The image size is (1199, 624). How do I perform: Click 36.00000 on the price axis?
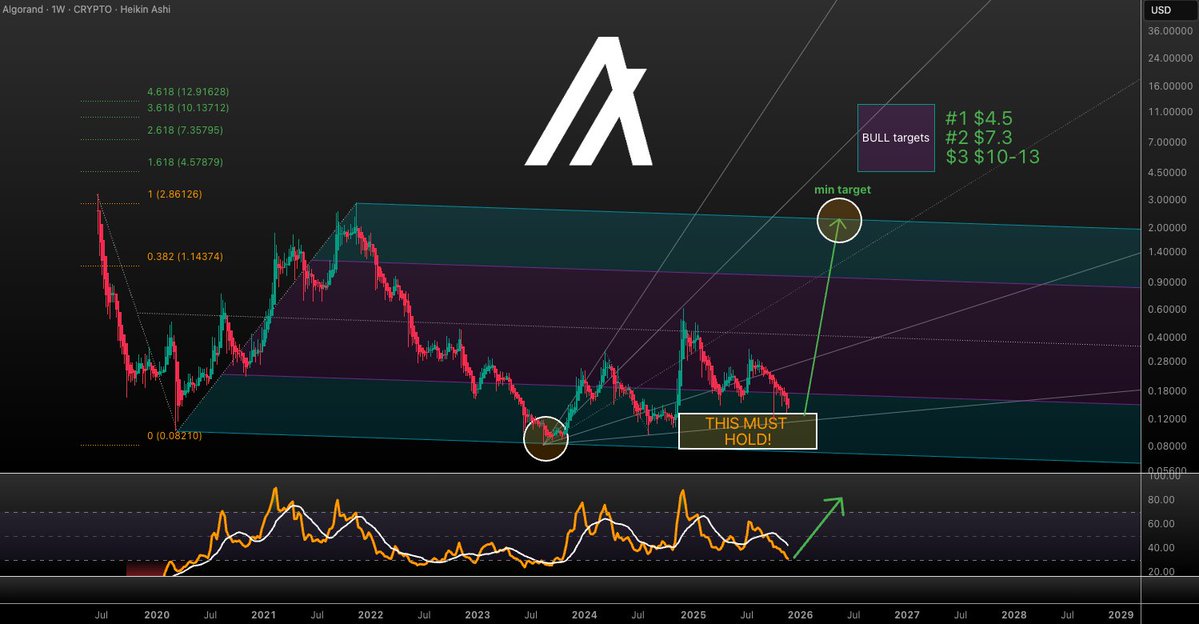pos(1169,31)
